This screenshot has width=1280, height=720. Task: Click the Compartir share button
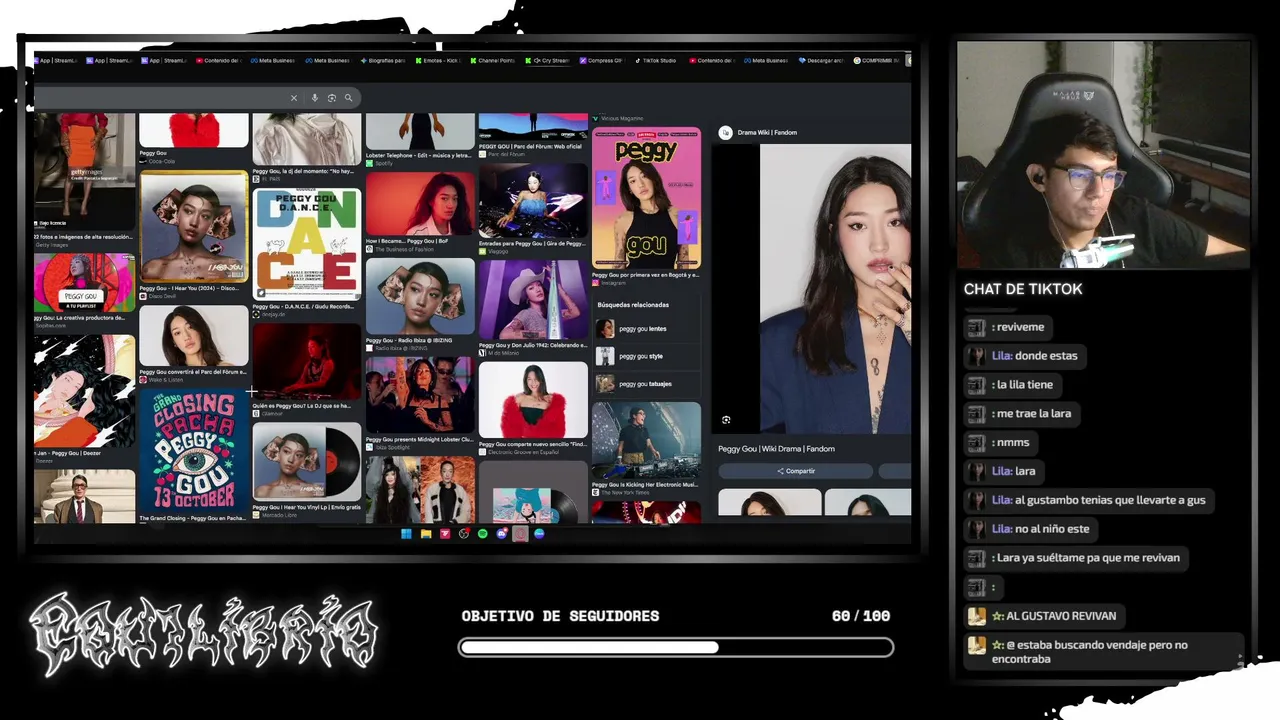(x=796, y=471)
